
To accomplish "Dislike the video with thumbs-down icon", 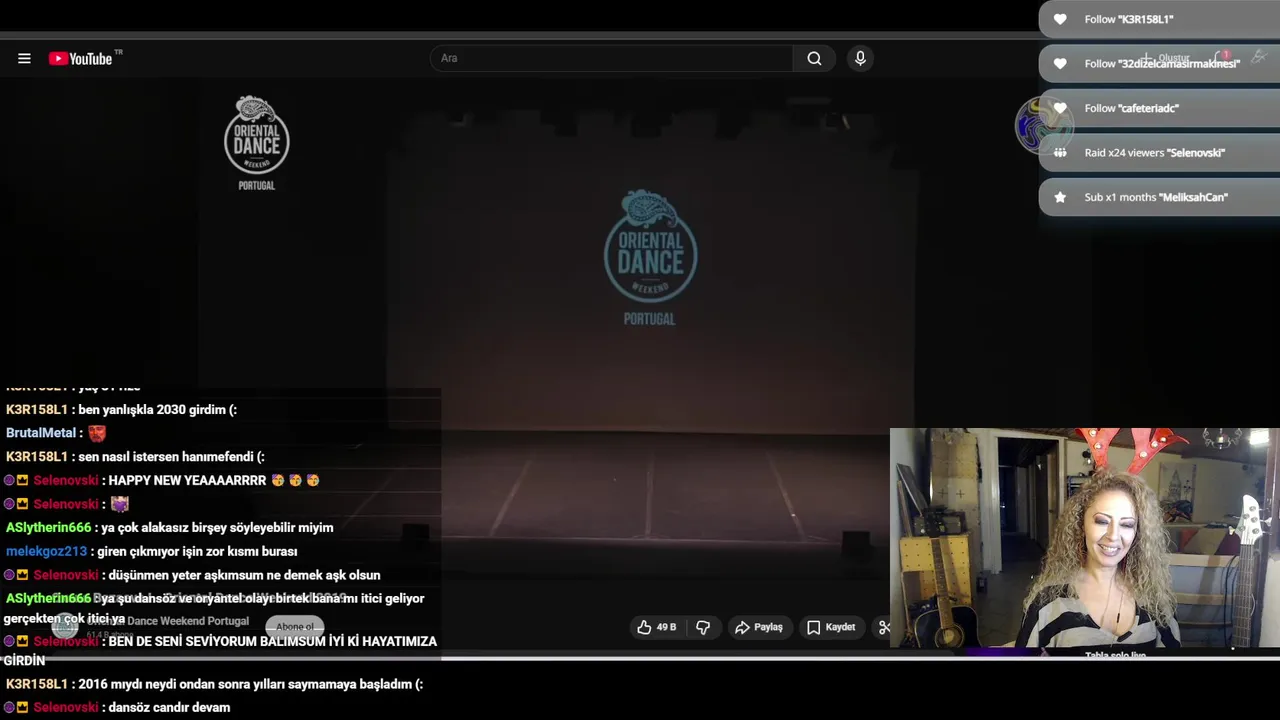I will tap(703, 627).
